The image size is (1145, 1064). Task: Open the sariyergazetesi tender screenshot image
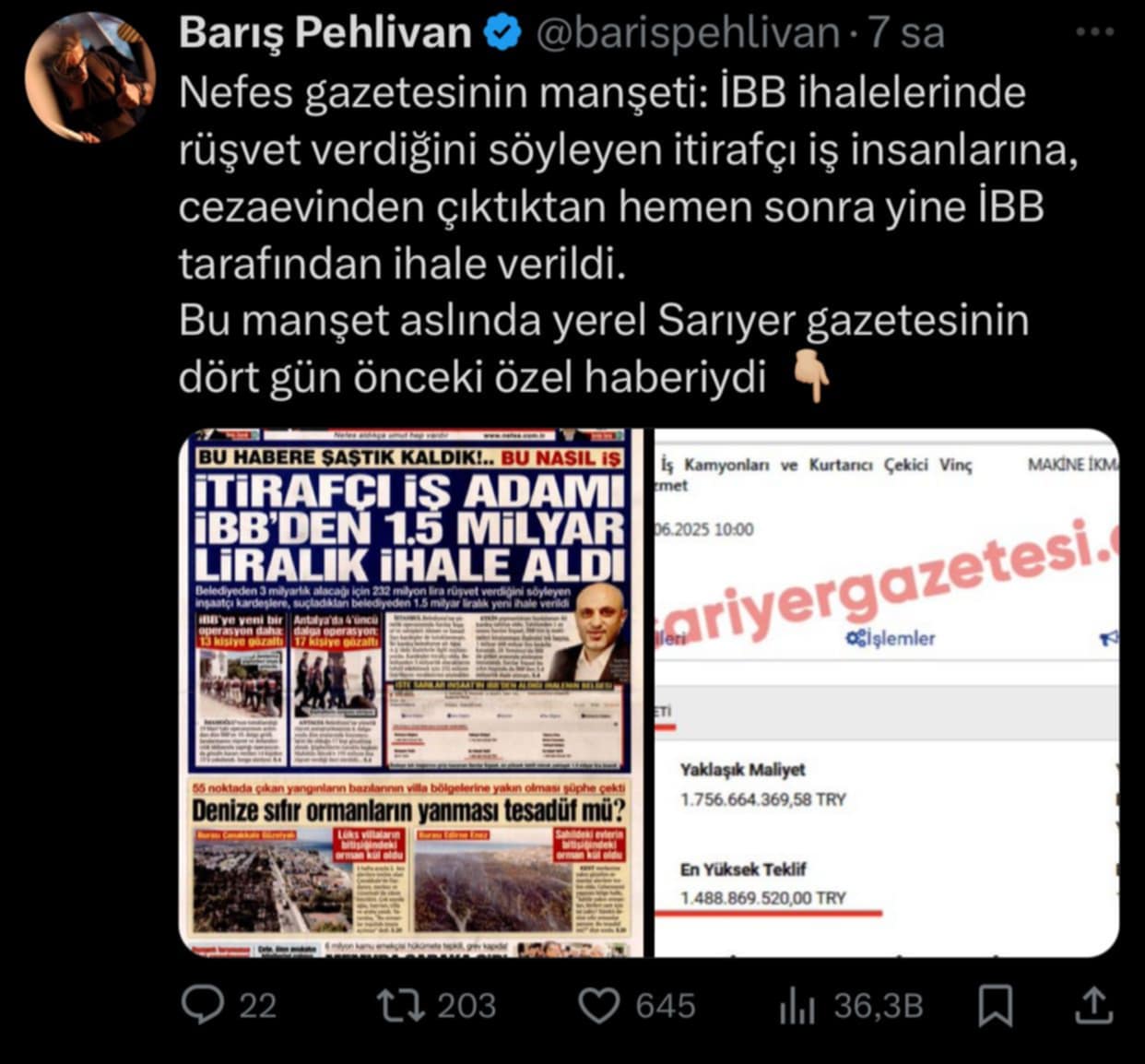coord(887,692)
